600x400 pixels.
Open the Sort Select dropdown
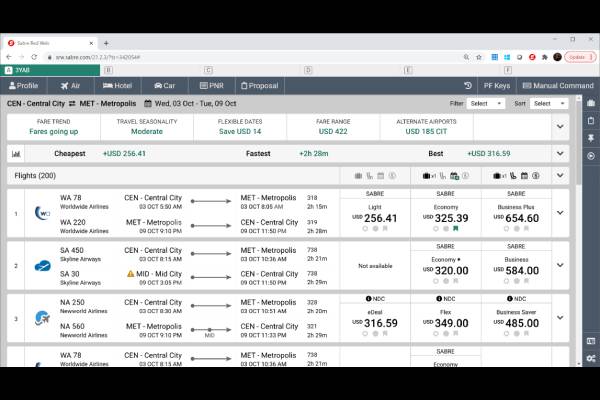[549, 103]
